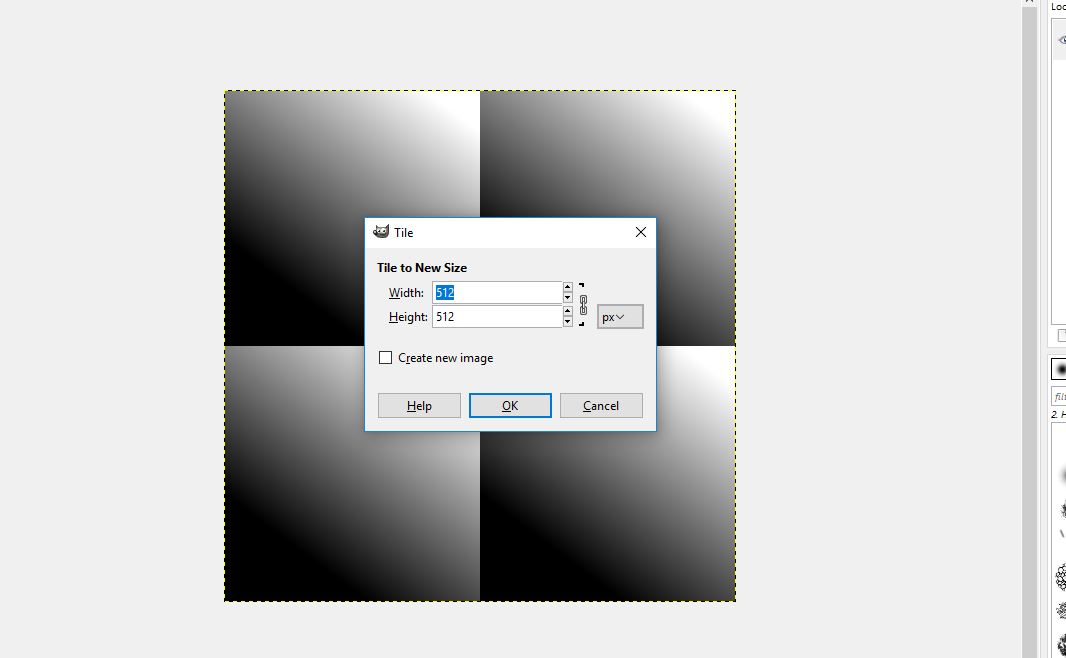Open the px units dropdown
Screen dimensions: 1066x658
(620, 317)
